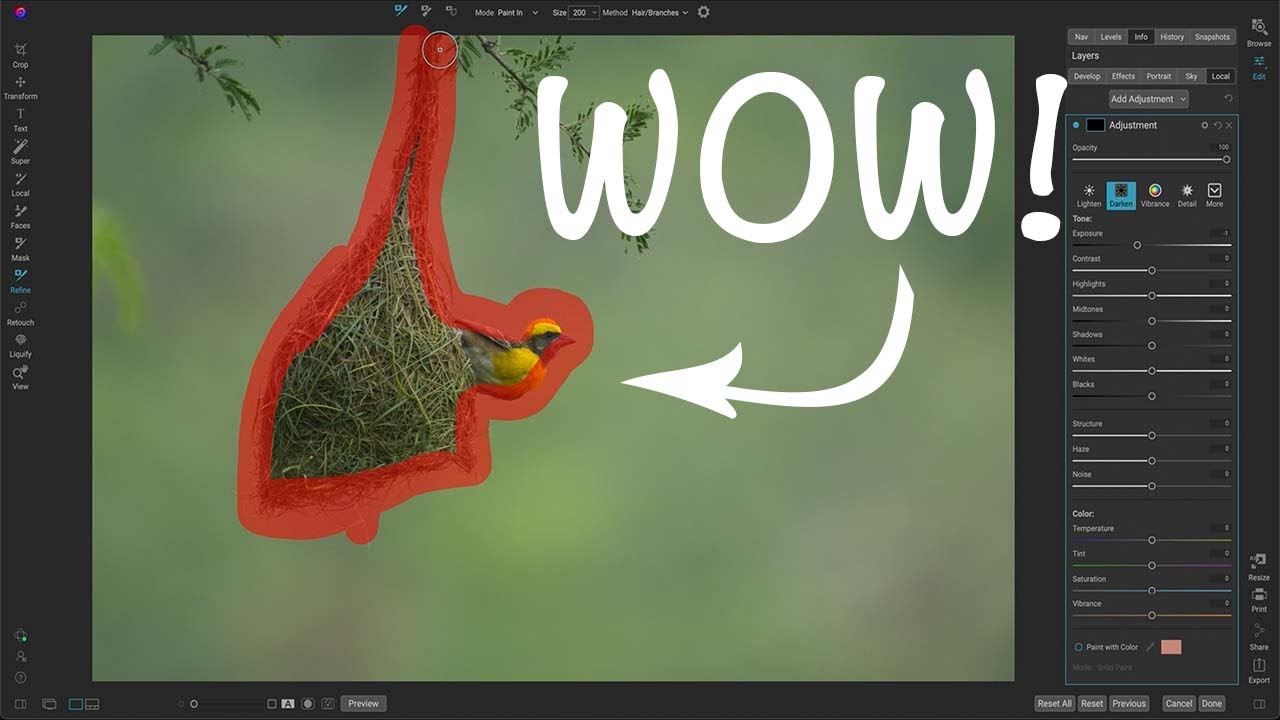
Task: Select the Faces tool
Action: point(20,216)
